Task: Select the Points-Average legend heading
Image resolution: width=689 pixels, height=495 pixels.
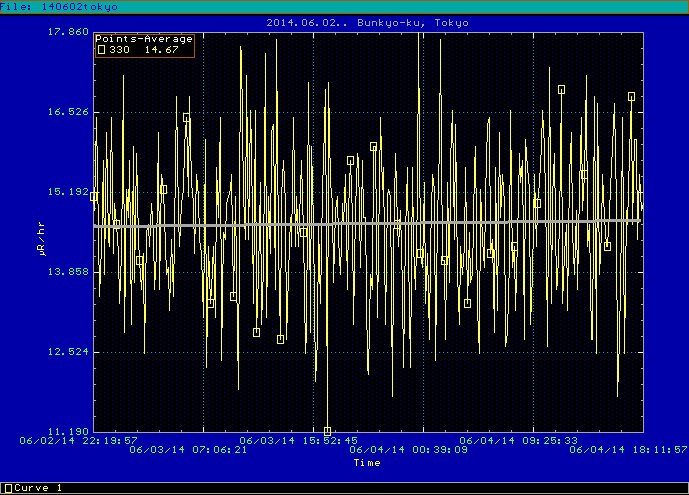Action: tap(144, 39)
